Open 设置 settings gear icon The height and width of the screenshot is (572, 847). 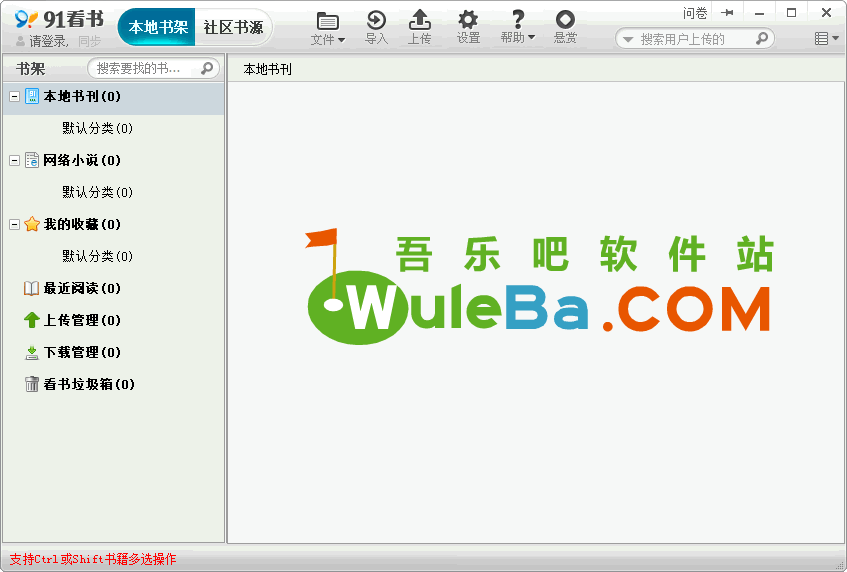click(468, 20)
